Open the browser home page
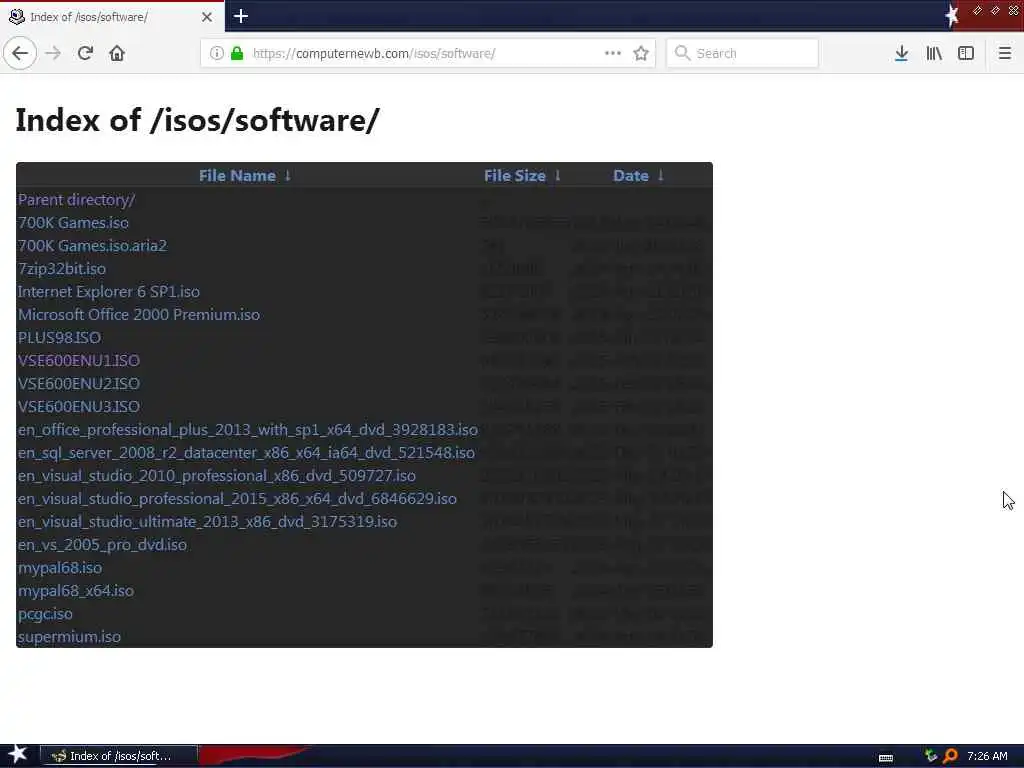The height and width of the screenshot is (768, 1024). click(x=117, y=53)
